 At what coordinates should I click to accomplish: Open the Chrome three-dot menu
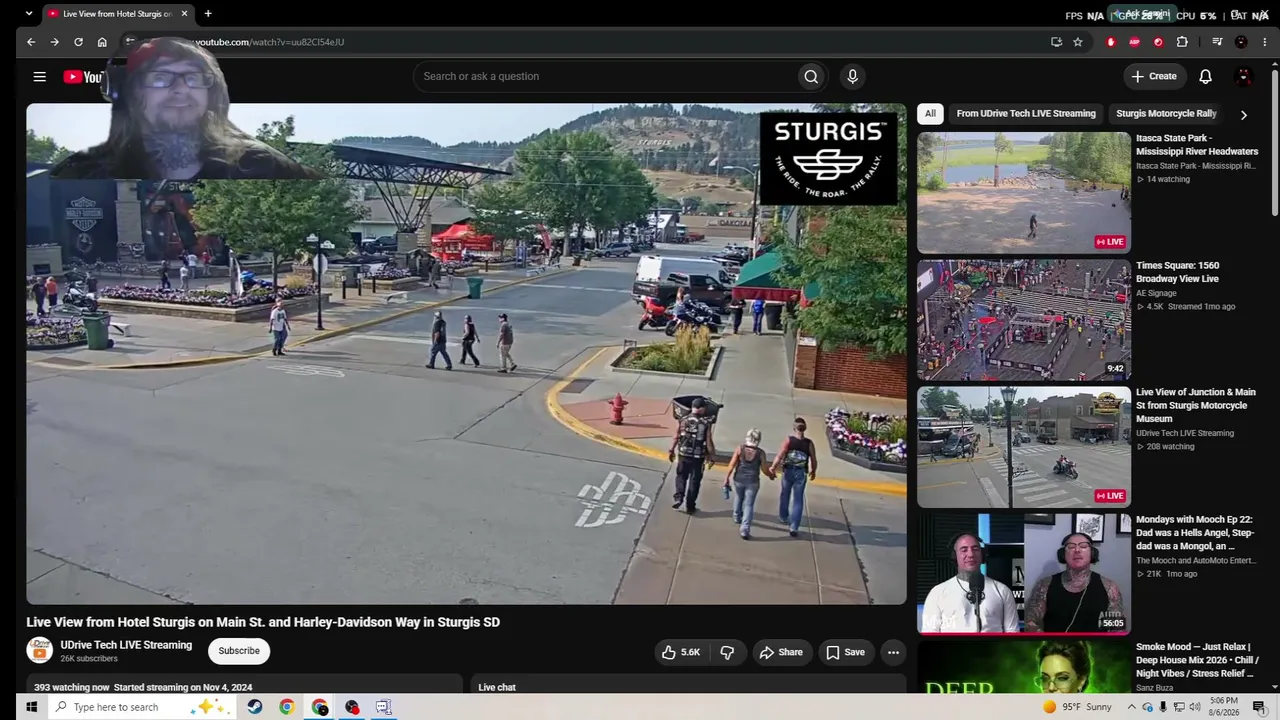pyautogui.click(x=1265, y=42)
